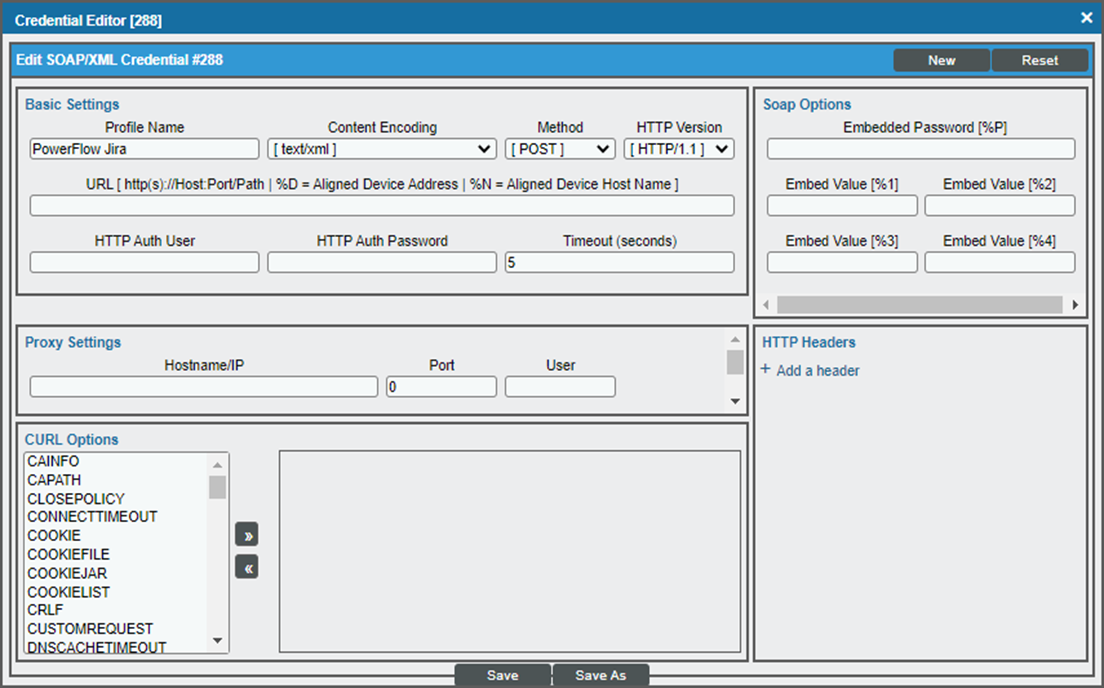
Task: Click the Embed Value %1 field
Action: [x=842, y=205]
